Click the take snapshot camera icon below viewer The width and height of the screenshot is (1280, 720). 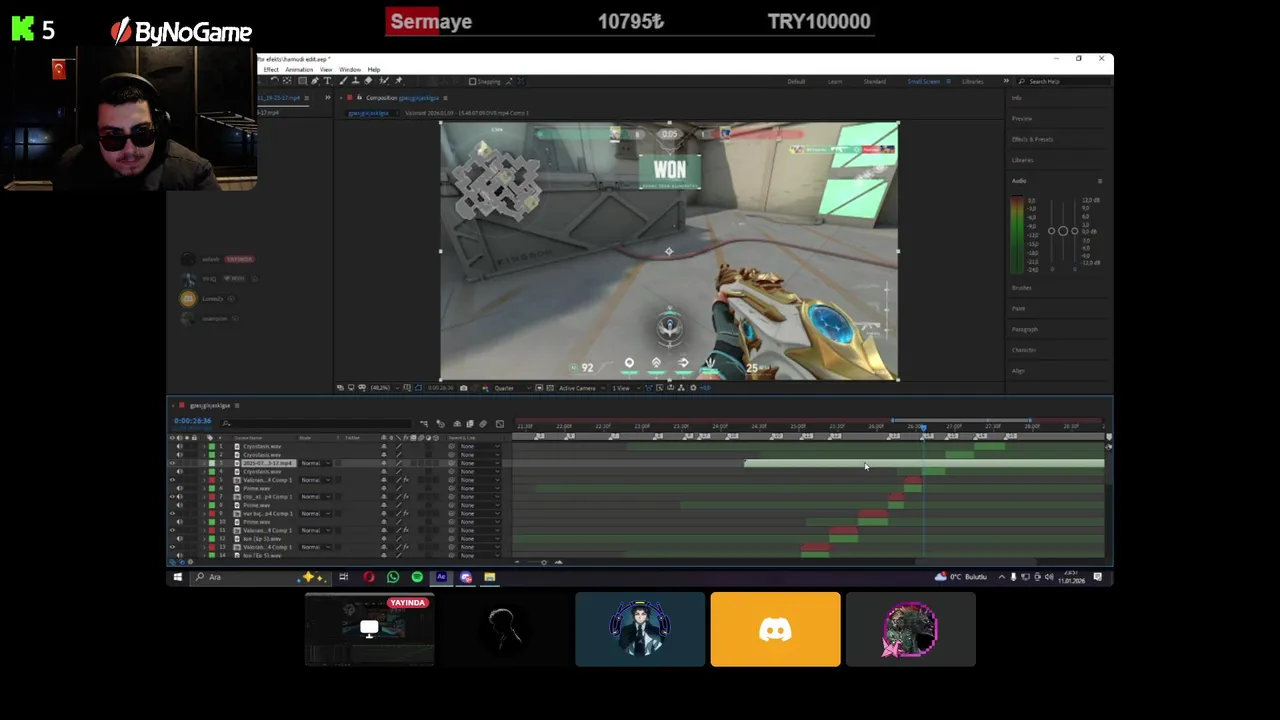[x=463, y=388]
